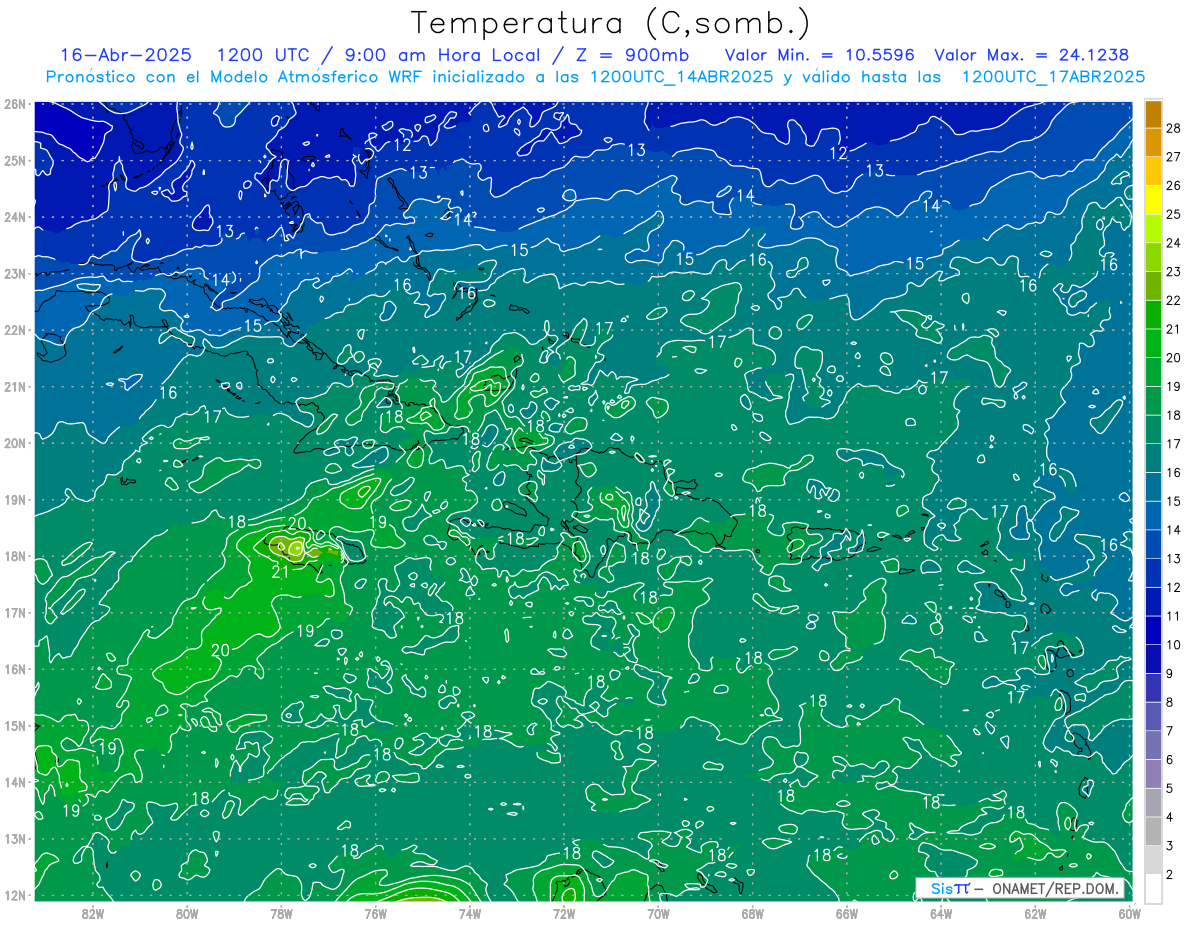Viewport: 1200px width, 927px height.
Task: Click the '14N' latitude axis label
Action: [14, 783]
